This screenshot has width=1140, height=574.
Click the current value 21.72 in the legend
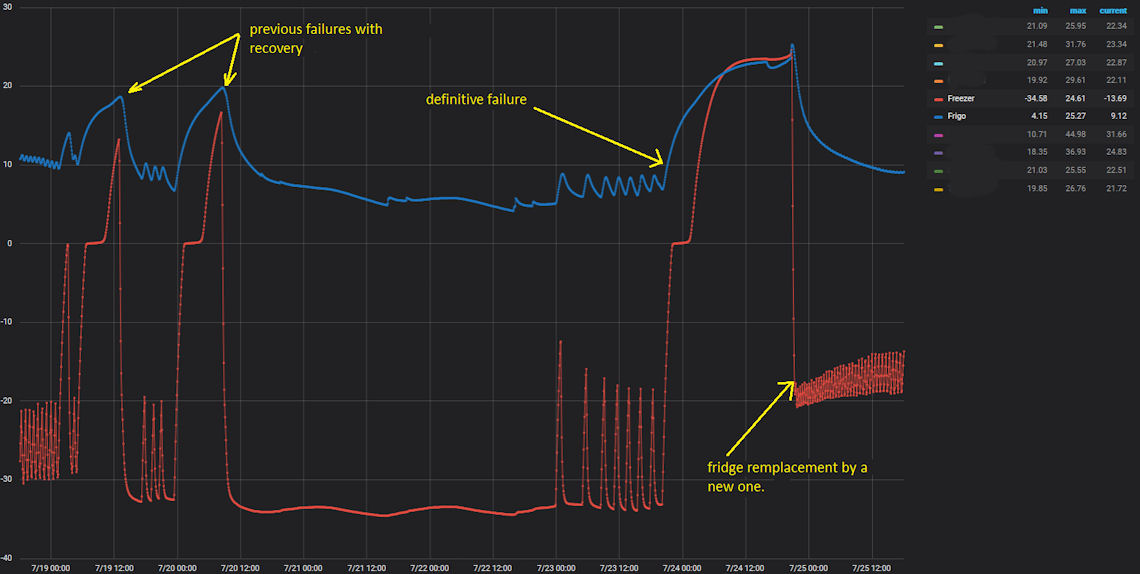1117,189
